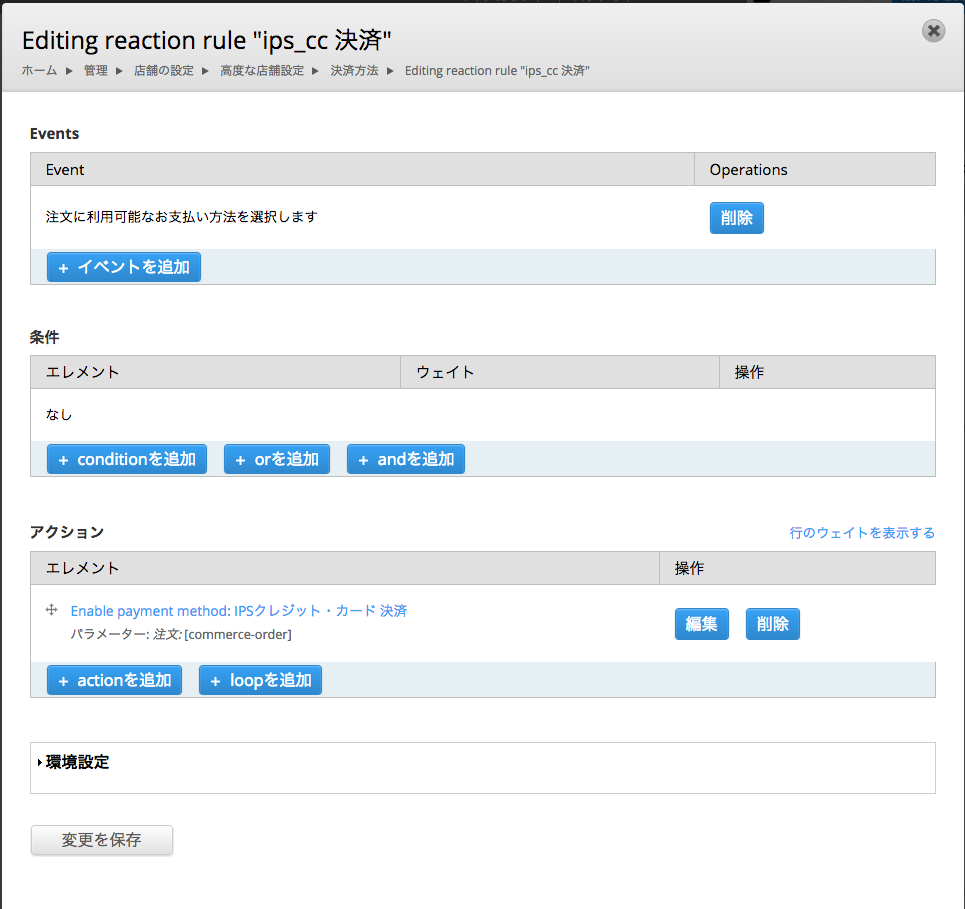
Task: Click the plus icon on orを追加
Action: [239, 459]
